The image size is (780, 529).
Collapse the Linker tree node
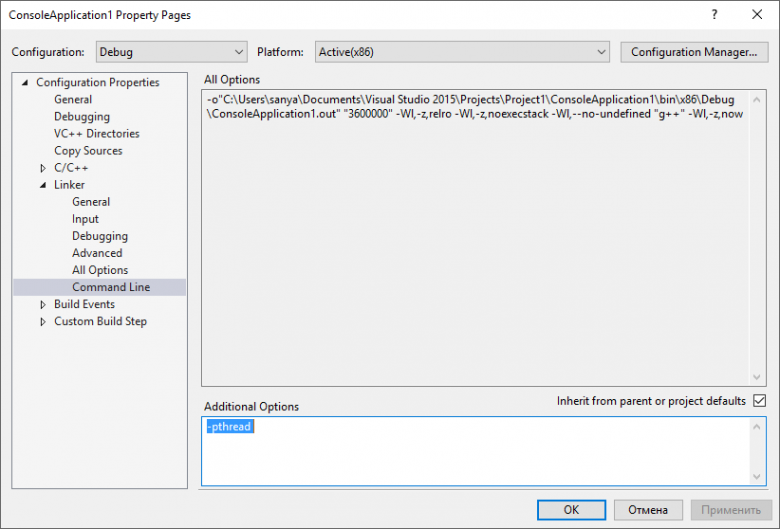[x=43, y=185]
